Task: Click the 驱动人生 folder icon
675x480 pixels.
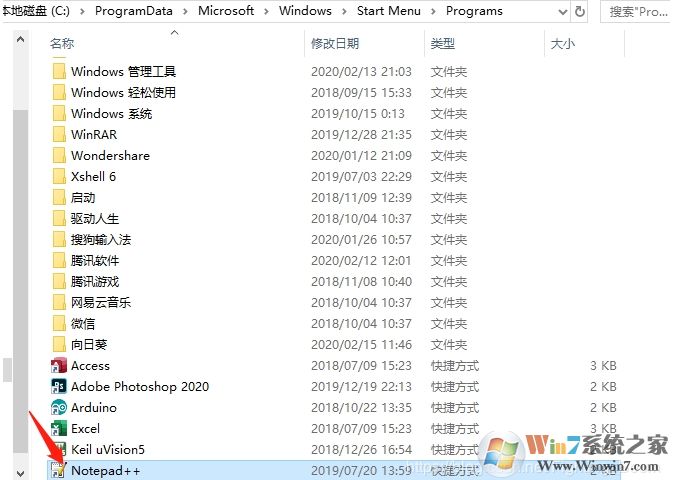Action: (59, 219)
